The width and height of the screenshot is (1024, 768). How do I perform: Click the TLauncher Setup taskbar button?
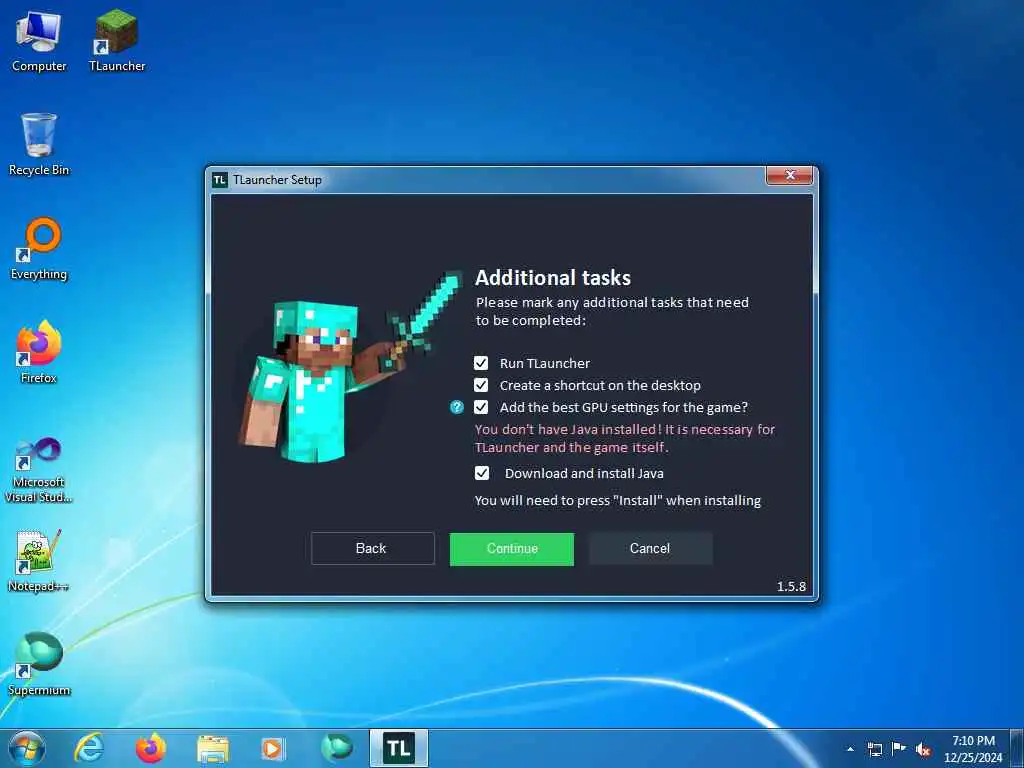[399, 748]
